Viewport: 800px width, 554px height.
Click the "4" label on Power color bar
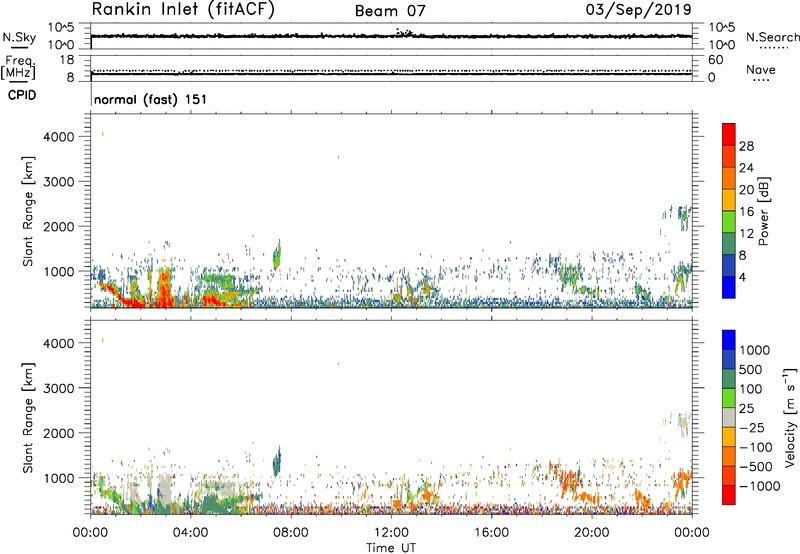point(742,277)
